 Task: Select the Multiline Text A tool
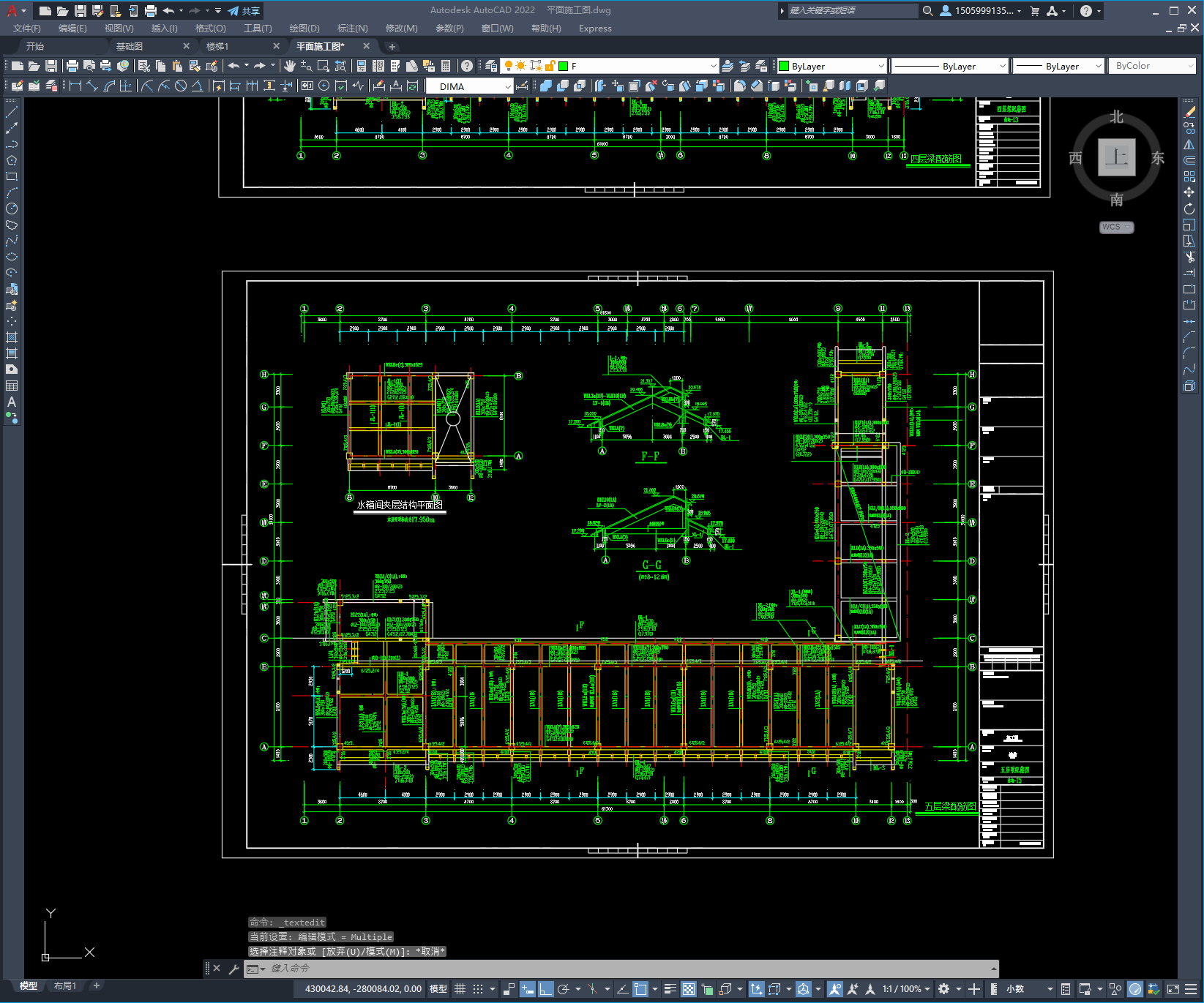pyautogui.click(x=12, y=402)
